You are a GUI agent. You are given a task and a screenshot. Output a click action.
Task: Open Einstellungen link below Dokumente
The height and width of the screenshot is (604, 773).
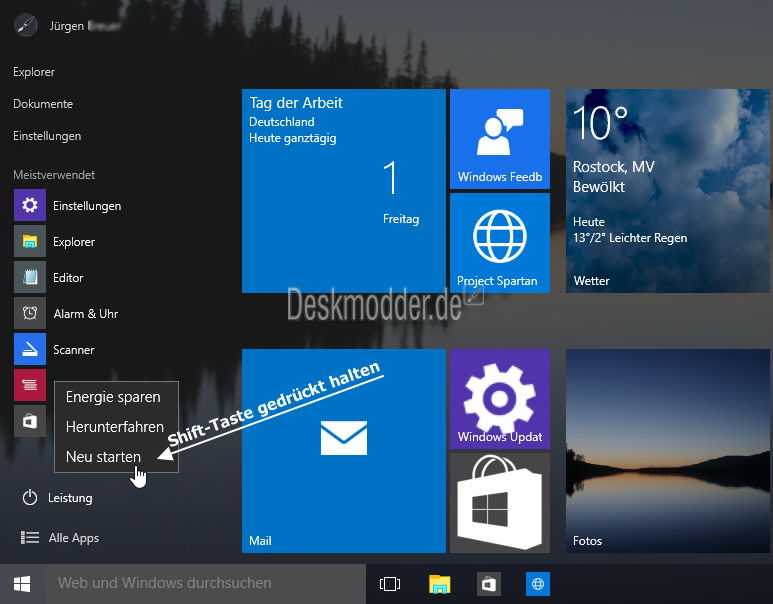(47, 136)
